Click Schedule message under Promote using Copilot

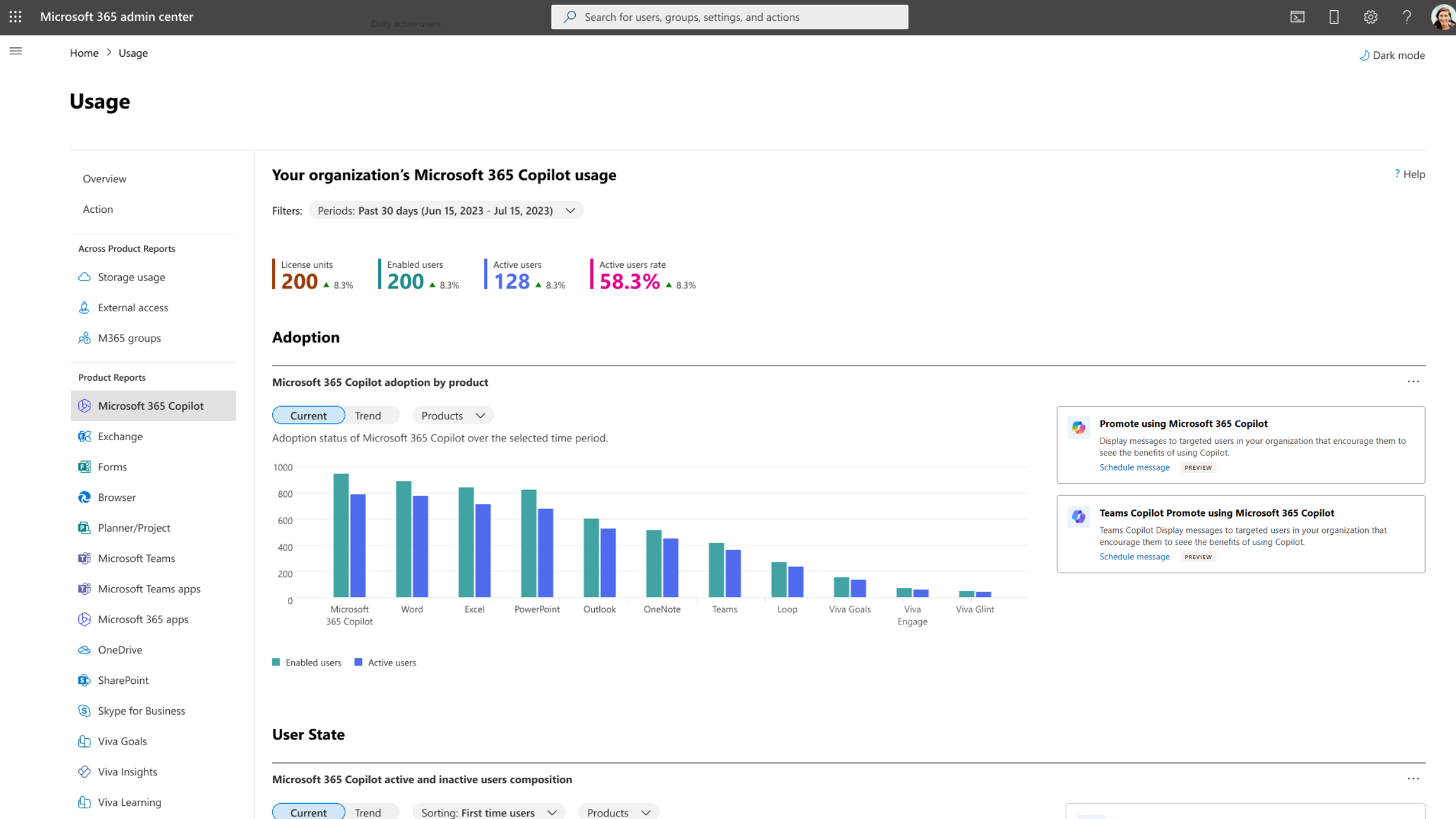coord(1134,467)
